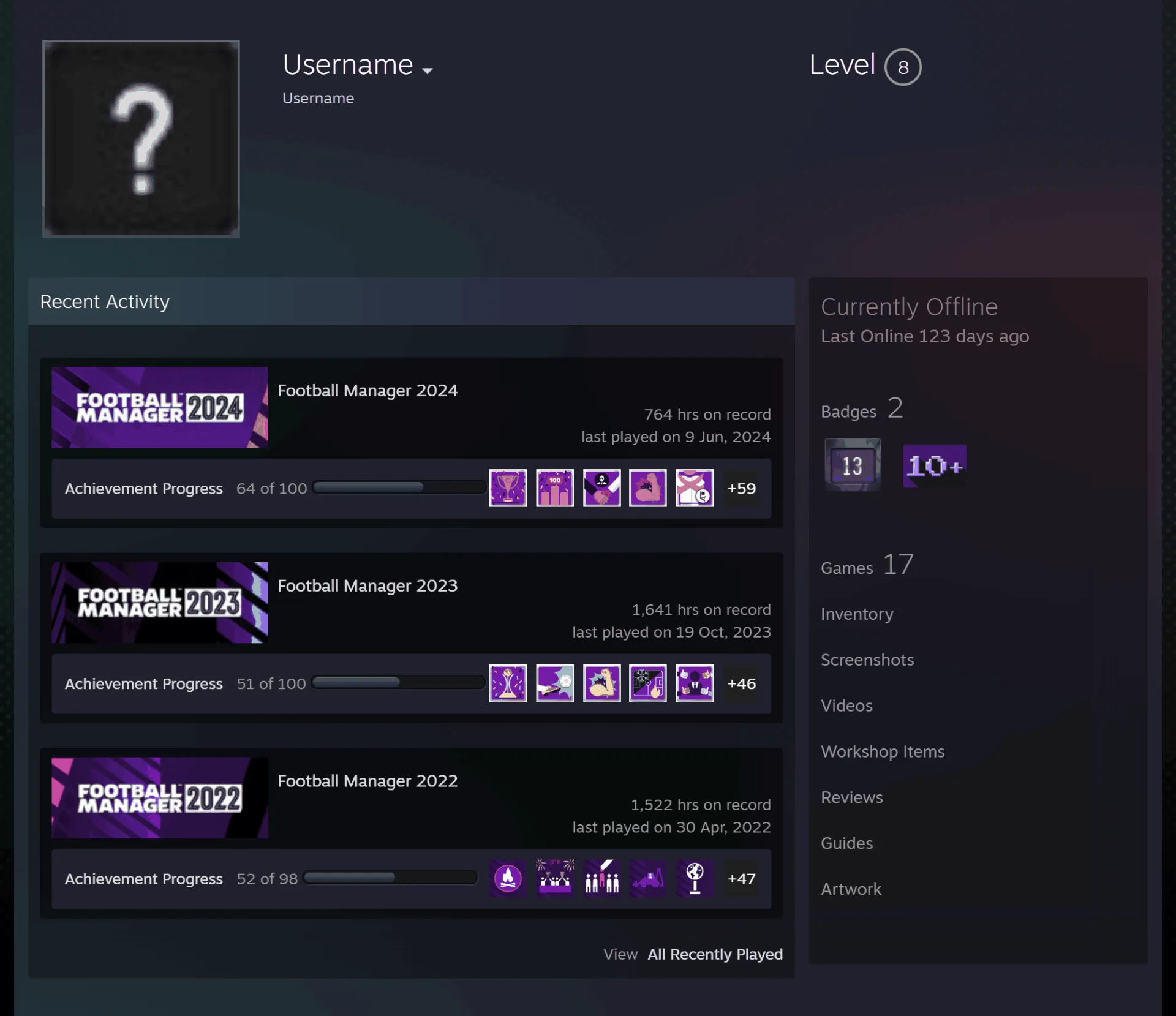Open the purple '10+' badge
Viewport: 1176px width, 1016px height.
pyautogui.click(x=935, y=465)
